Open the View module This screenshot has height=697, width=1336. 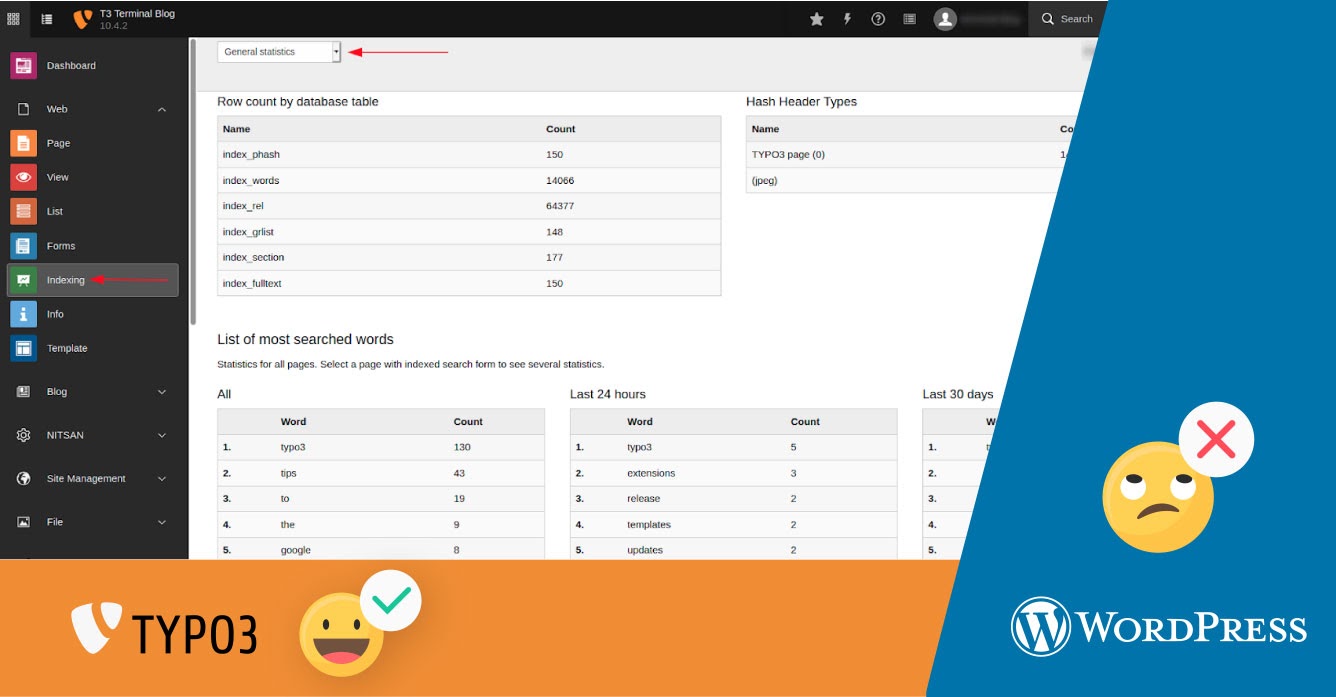[22, 177]
